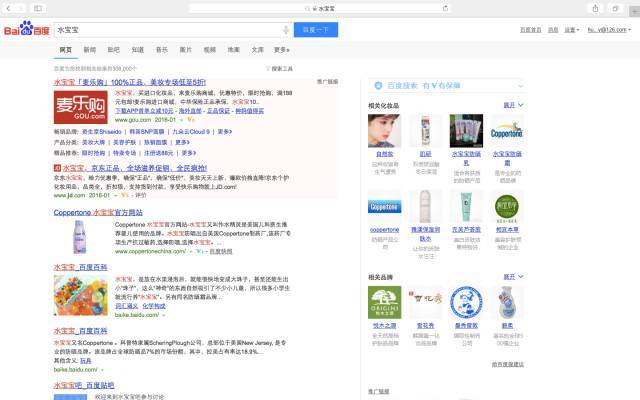Open the ORIGINS green tree brand thumbnail
This screenshot has height=400, width=640.
(384, 302)
